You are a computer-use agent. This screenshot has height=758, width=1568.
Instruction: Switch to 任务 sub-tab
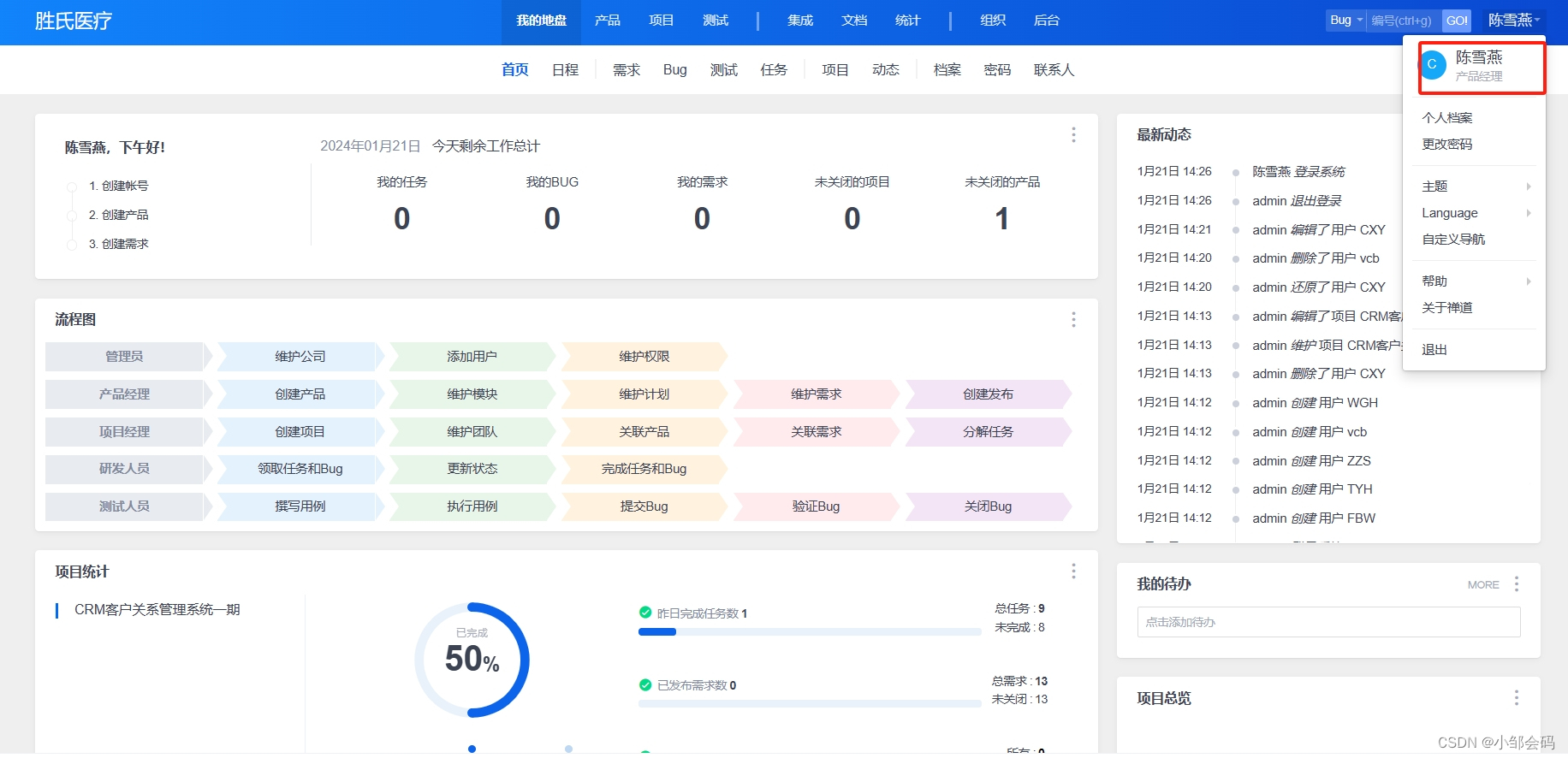(x=774, y=70)
